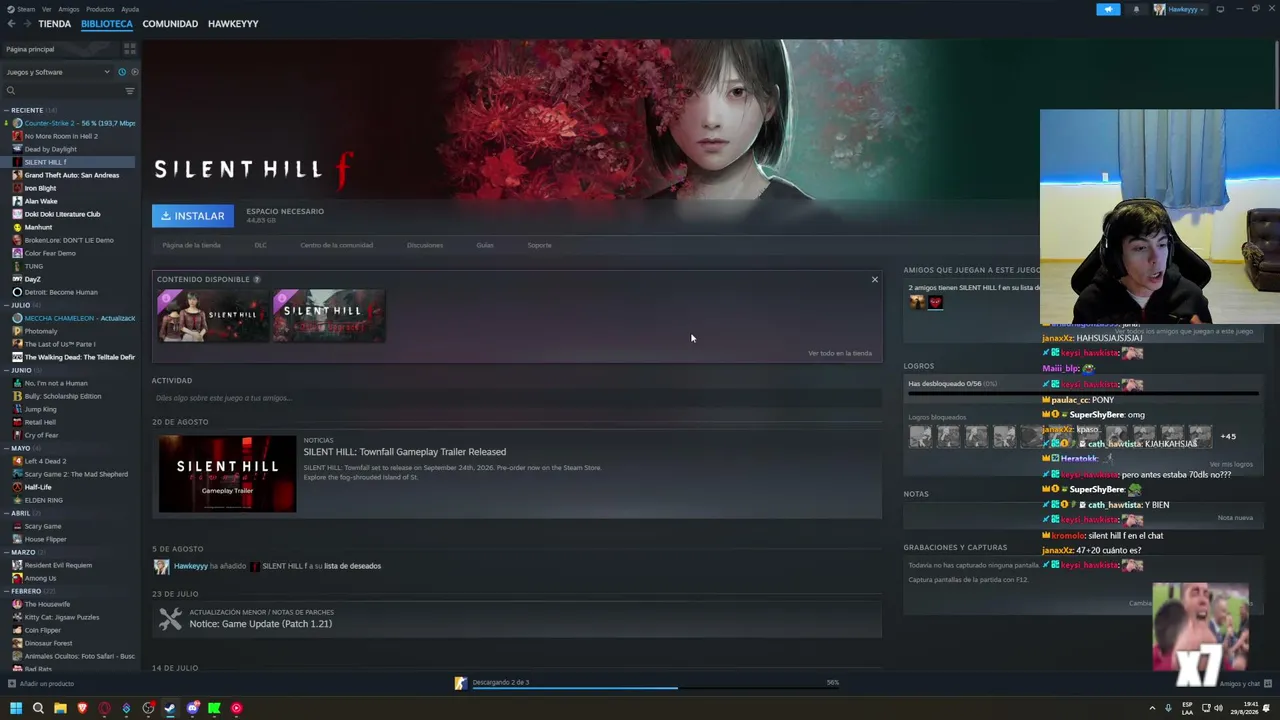Open the Soporte link
The height and width of the screenshot is (720, 1280).
coord(539,245)
